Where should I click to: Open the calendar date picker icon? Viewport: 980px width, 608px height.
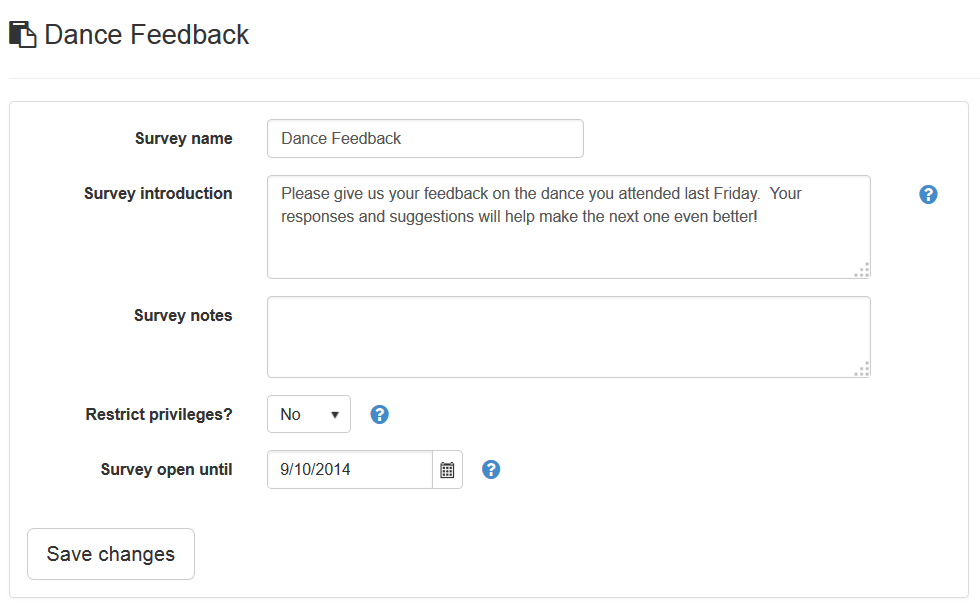(x=448, y=470)
